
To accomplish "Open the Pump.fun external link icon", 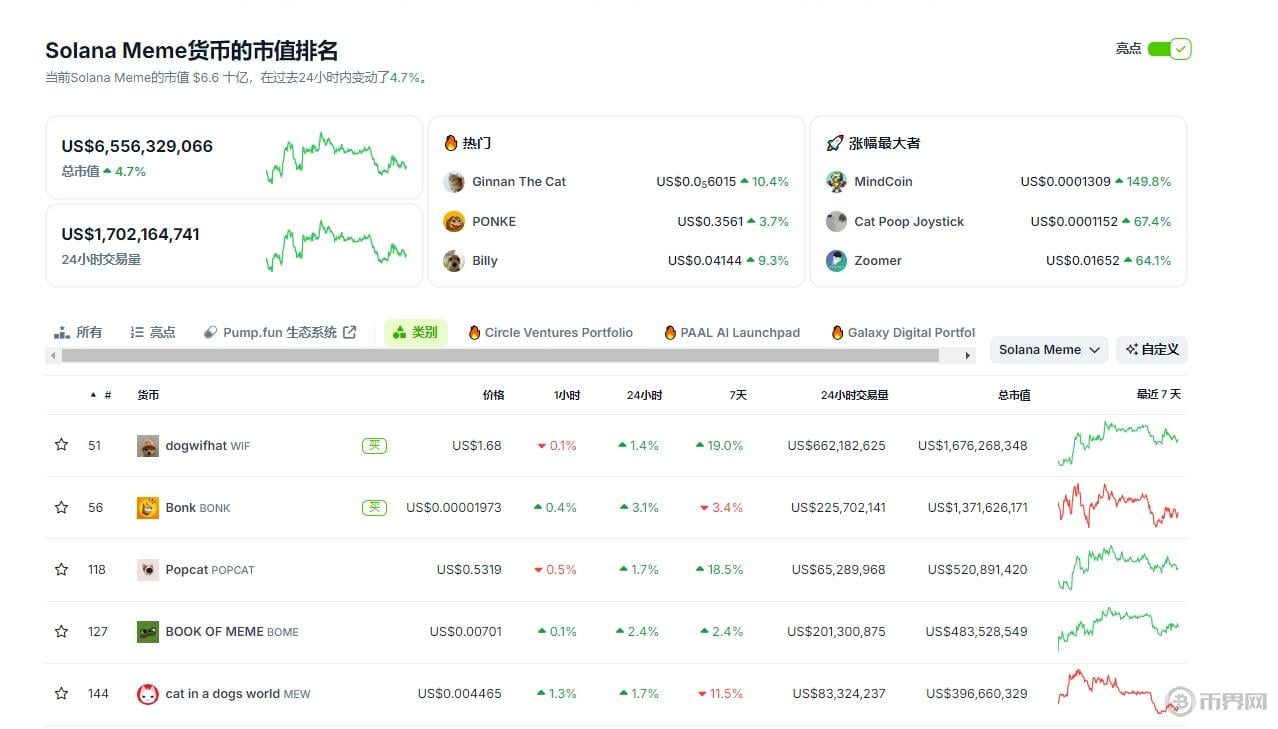I will (349, 332).
